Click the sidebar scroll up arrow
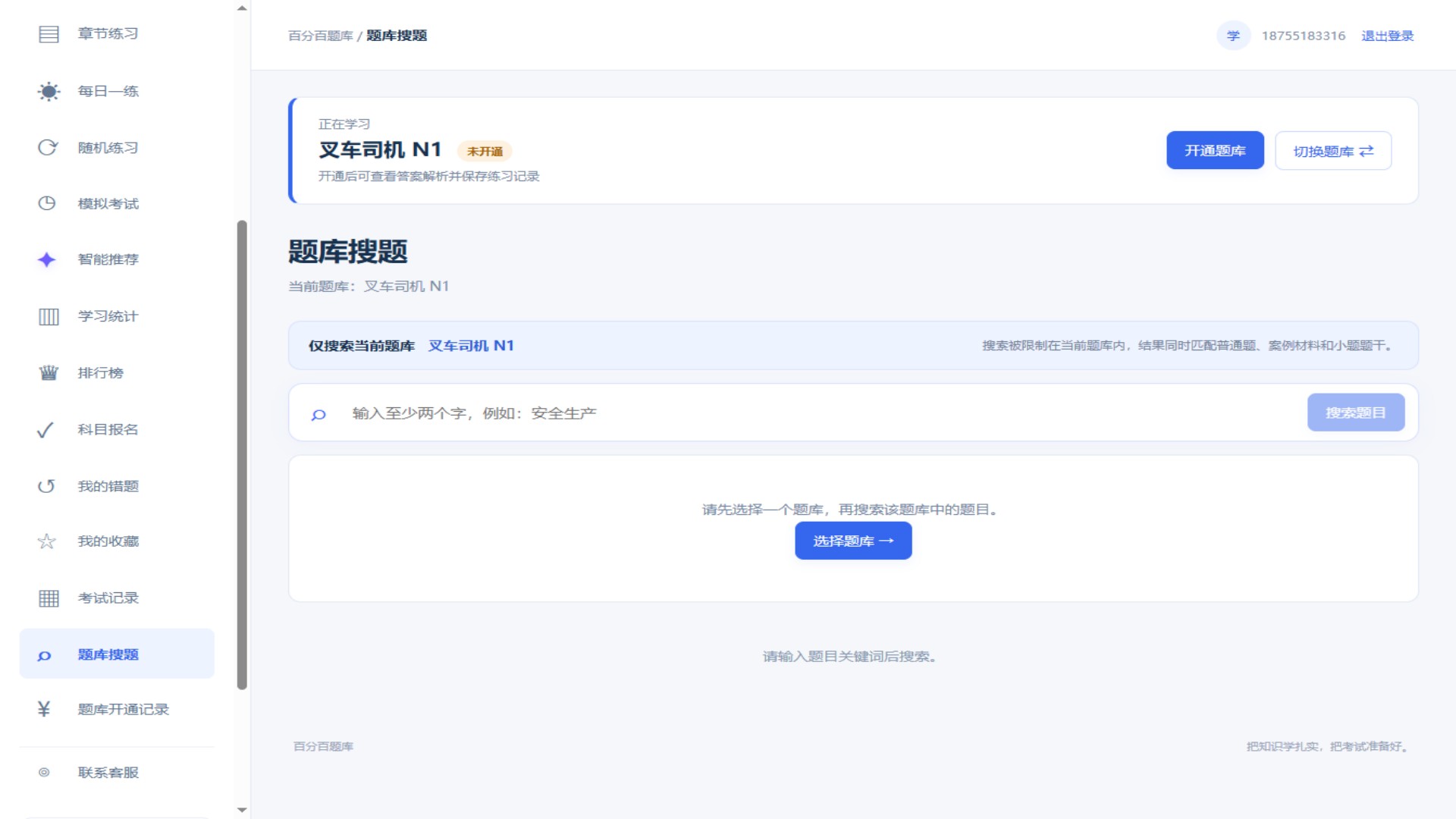 [x=242, y=8]
